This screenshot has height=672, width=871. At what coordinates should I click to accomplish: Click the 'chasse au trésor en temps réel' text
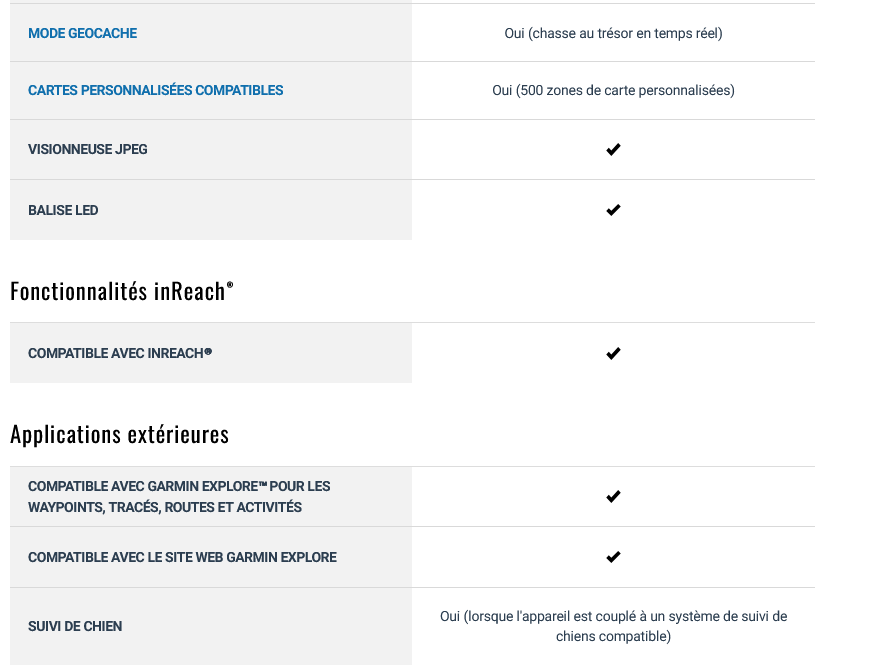click(625, 33)
